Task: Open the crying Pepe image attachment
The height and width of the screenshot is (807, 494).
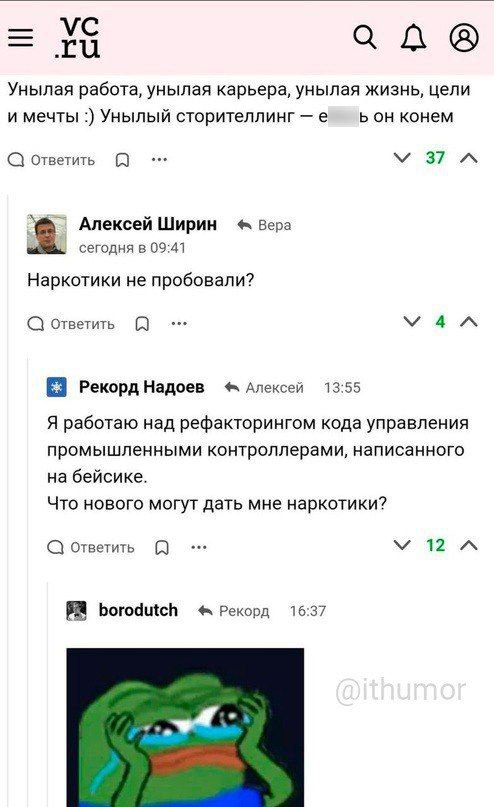Action: pos(185,727)
